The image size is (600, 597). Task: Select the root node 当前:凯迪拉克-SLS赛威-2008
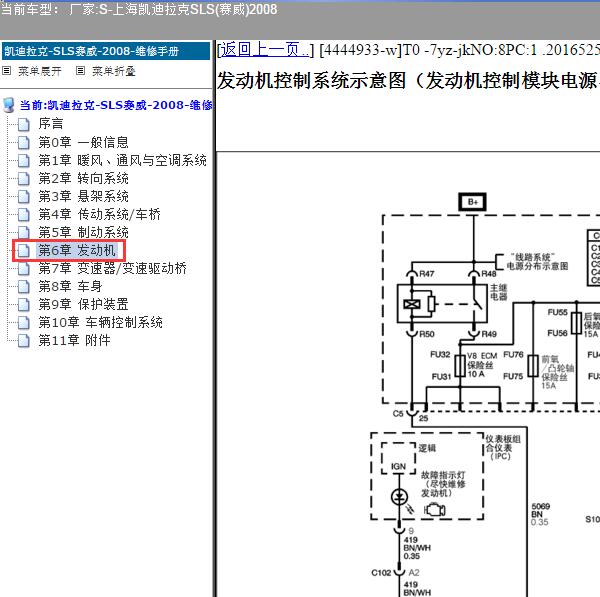click(116, 105)
